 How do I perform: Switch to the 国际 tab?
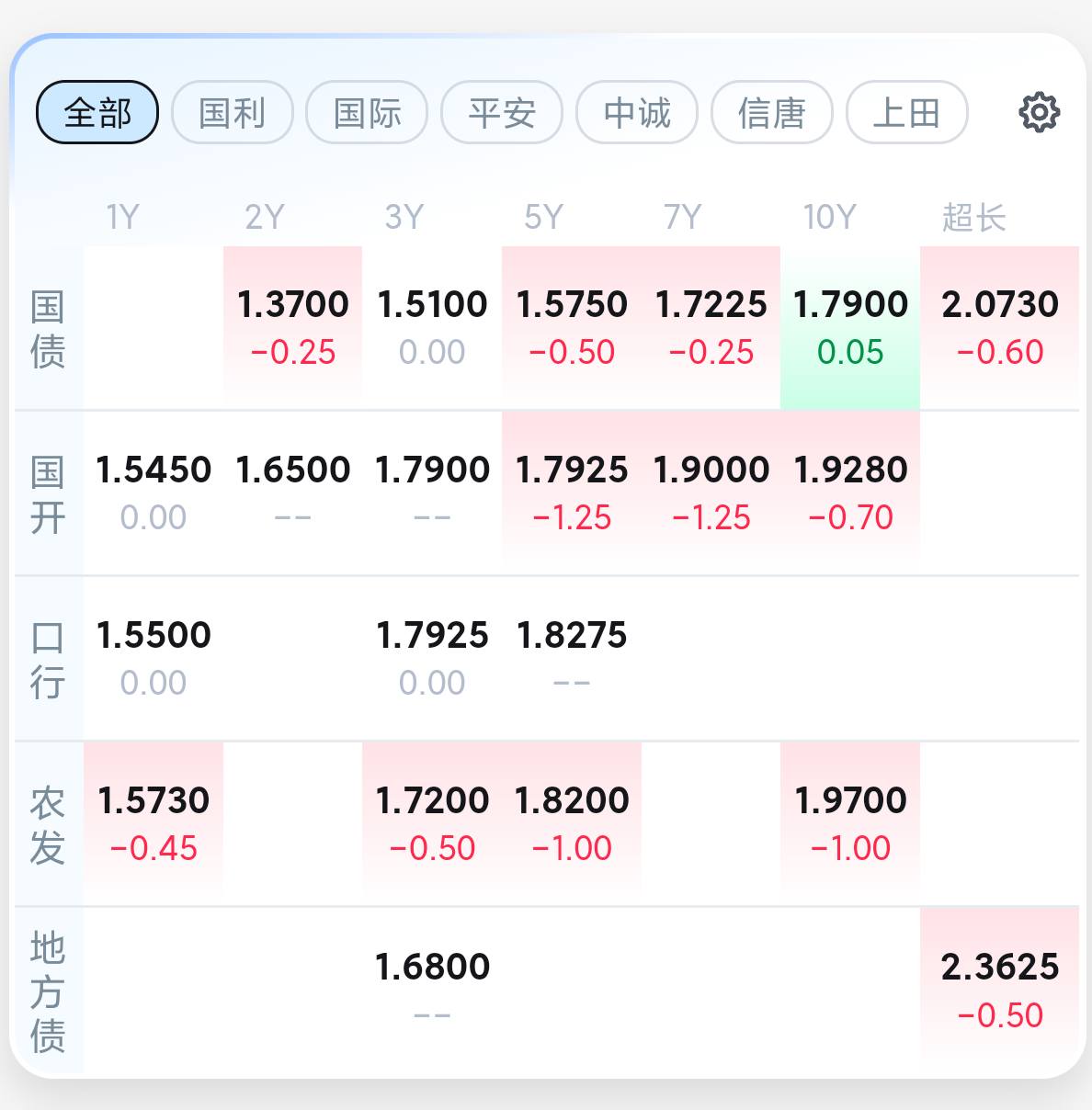click(367, 112)
